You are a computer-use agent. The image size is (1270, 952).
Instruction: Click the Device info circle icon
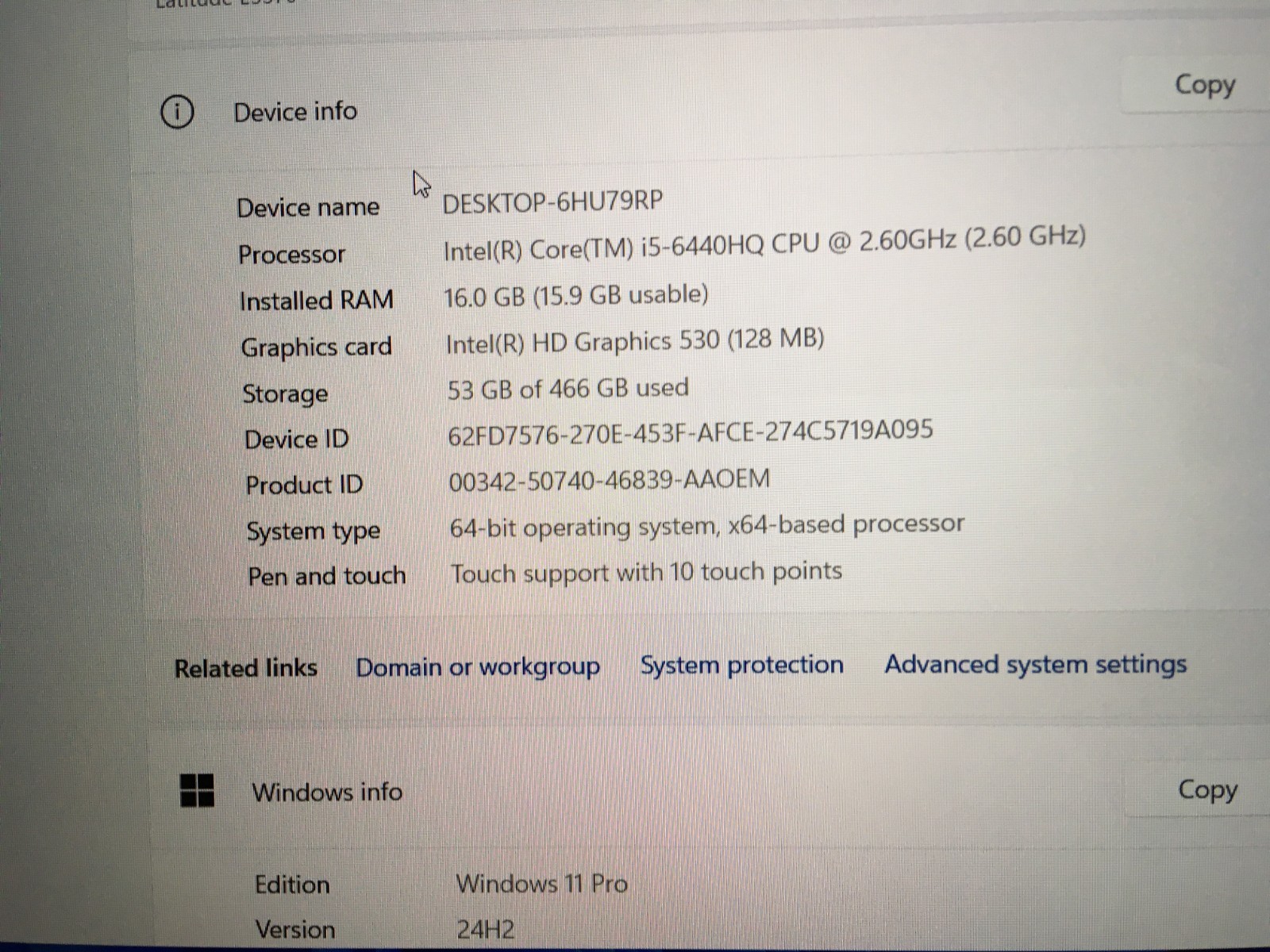point(176,112)
